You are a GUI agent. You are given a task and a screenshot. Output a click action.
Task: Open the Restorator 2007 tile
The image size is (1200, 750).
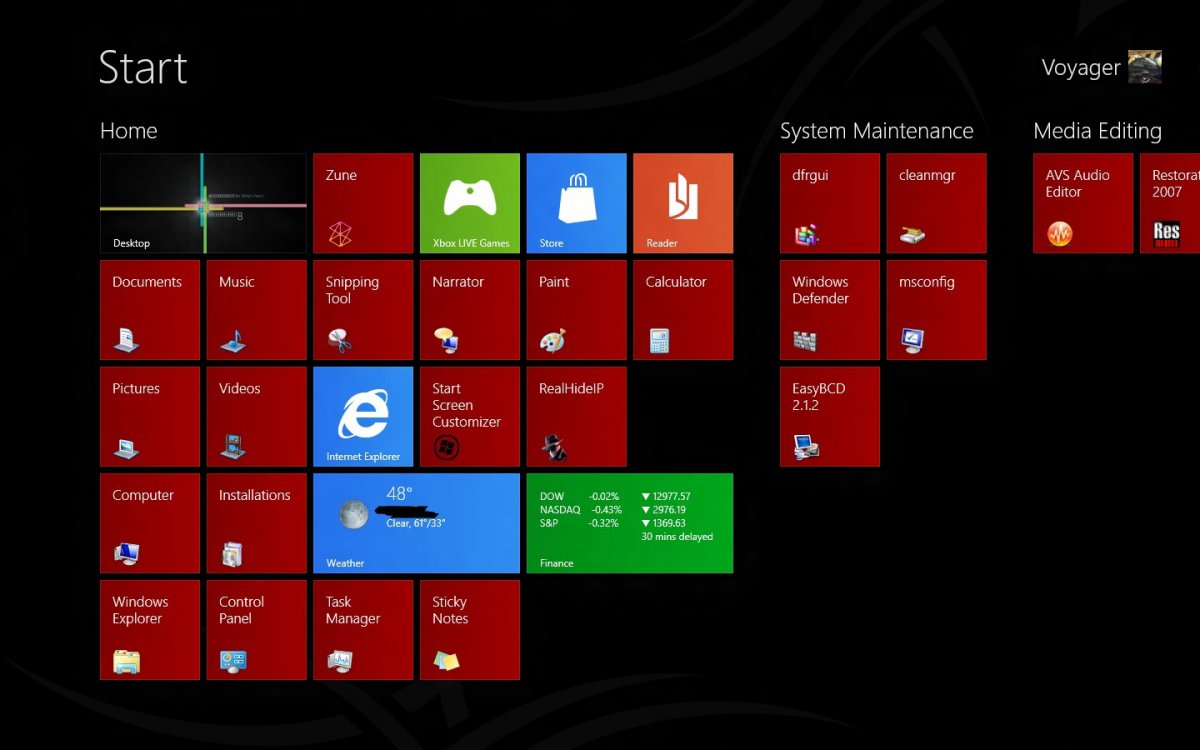(x=1170, y=203)
